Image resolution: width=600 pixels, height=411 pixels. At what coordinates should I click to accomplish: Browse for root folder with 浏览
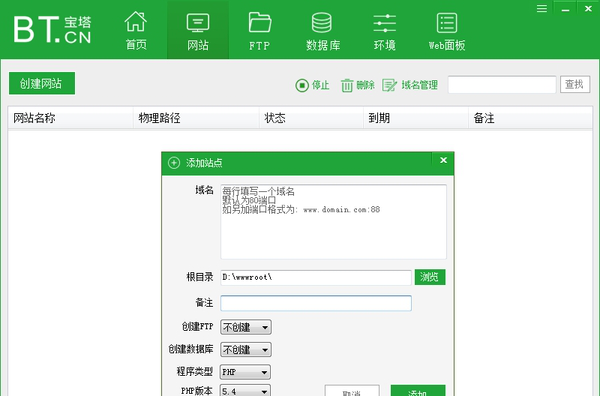(430, 277)
